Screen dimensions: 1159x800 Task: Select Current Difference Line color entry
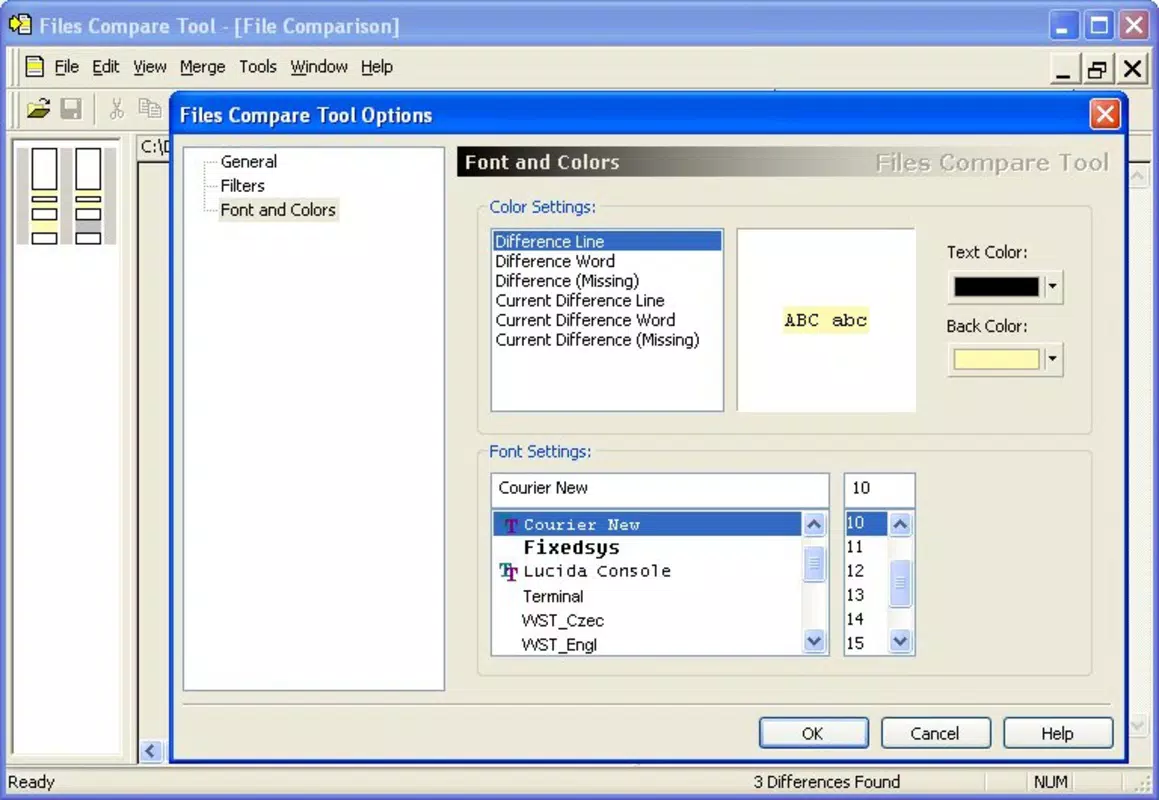(x=606, y=300)
